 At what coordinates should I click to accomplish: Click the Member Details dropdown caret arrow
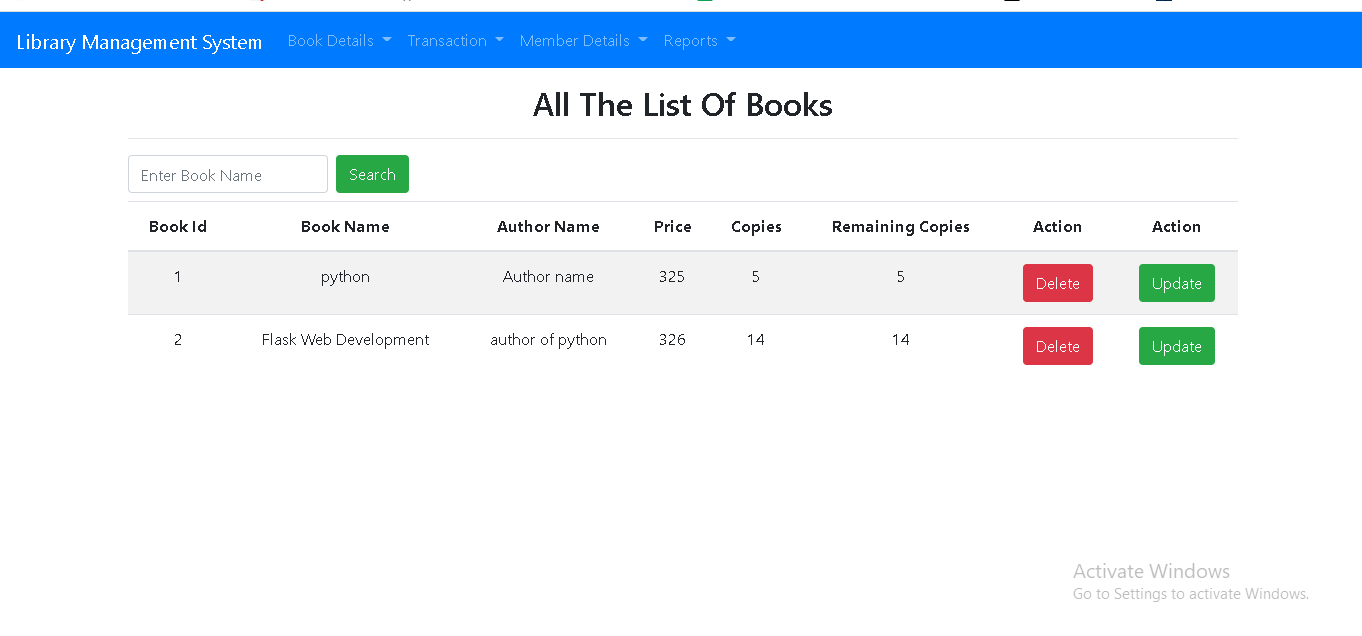click(644, 41)
